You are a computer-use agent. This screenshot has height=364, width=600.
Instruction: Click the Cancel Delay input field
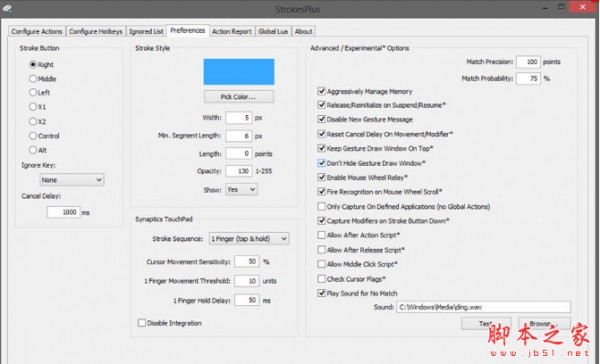[x=64, y=212]
